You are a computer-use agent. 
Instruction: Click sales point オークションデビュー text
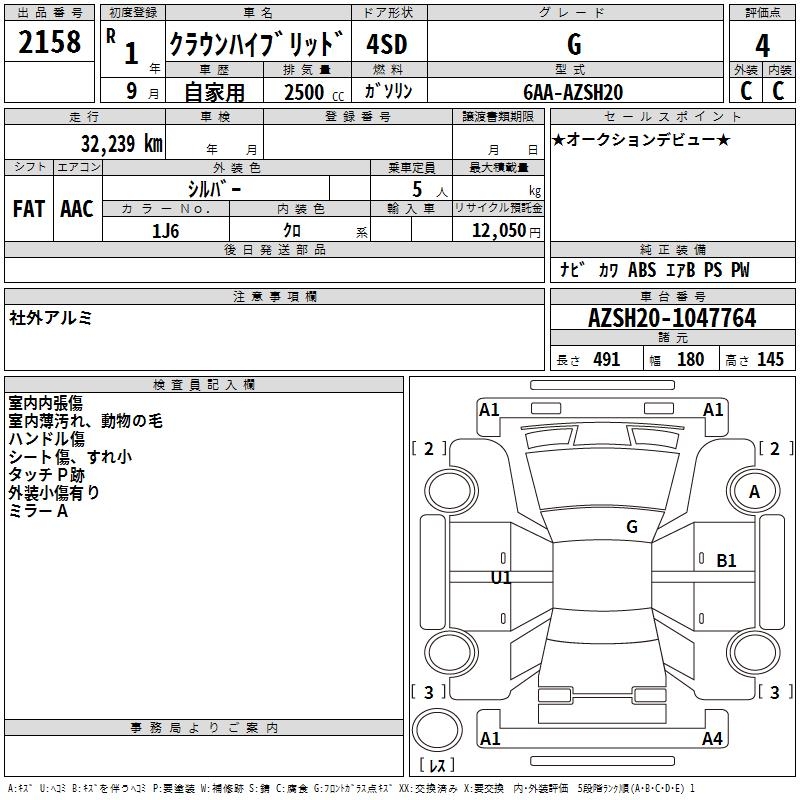click(641, 139)
